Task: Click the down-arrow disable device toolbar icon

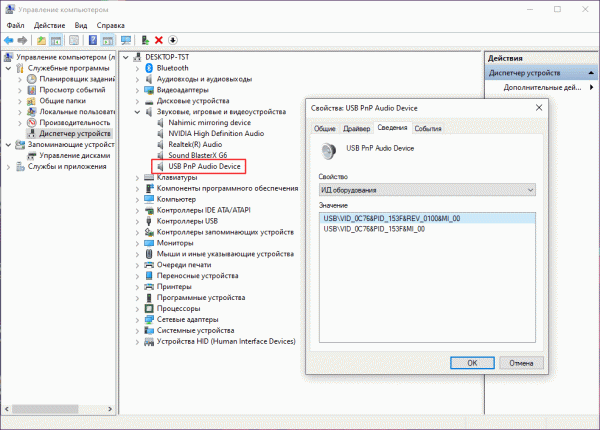Action: [174, 41]
